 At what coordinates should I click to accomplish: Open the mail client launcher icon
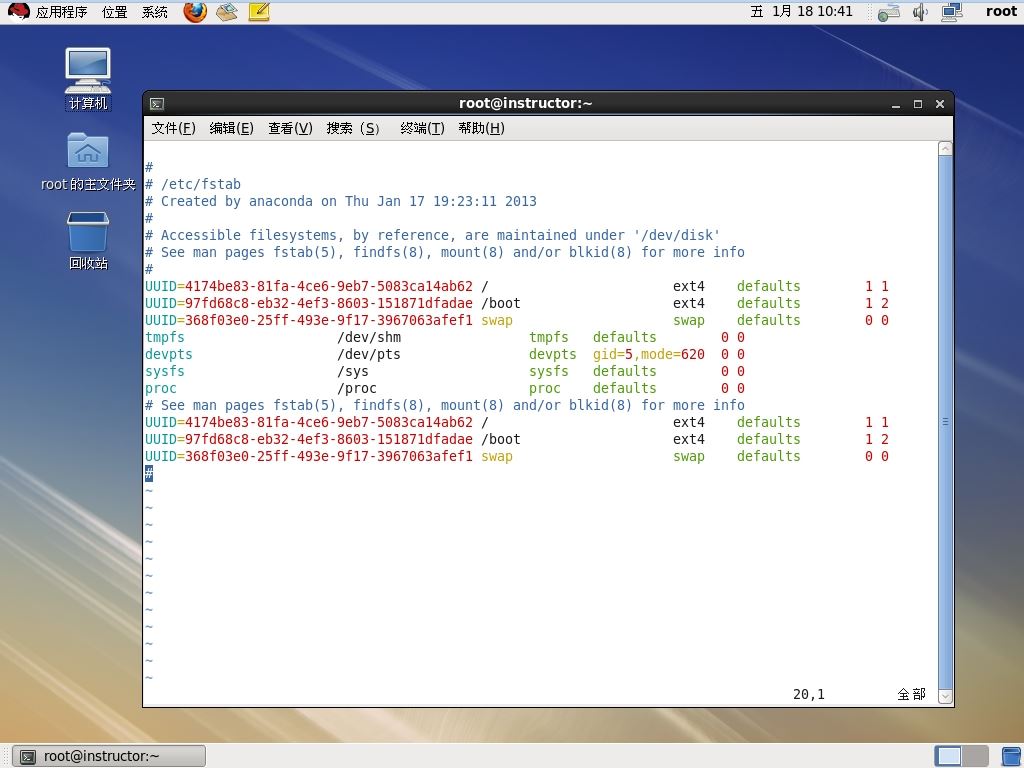coord(227,12)
